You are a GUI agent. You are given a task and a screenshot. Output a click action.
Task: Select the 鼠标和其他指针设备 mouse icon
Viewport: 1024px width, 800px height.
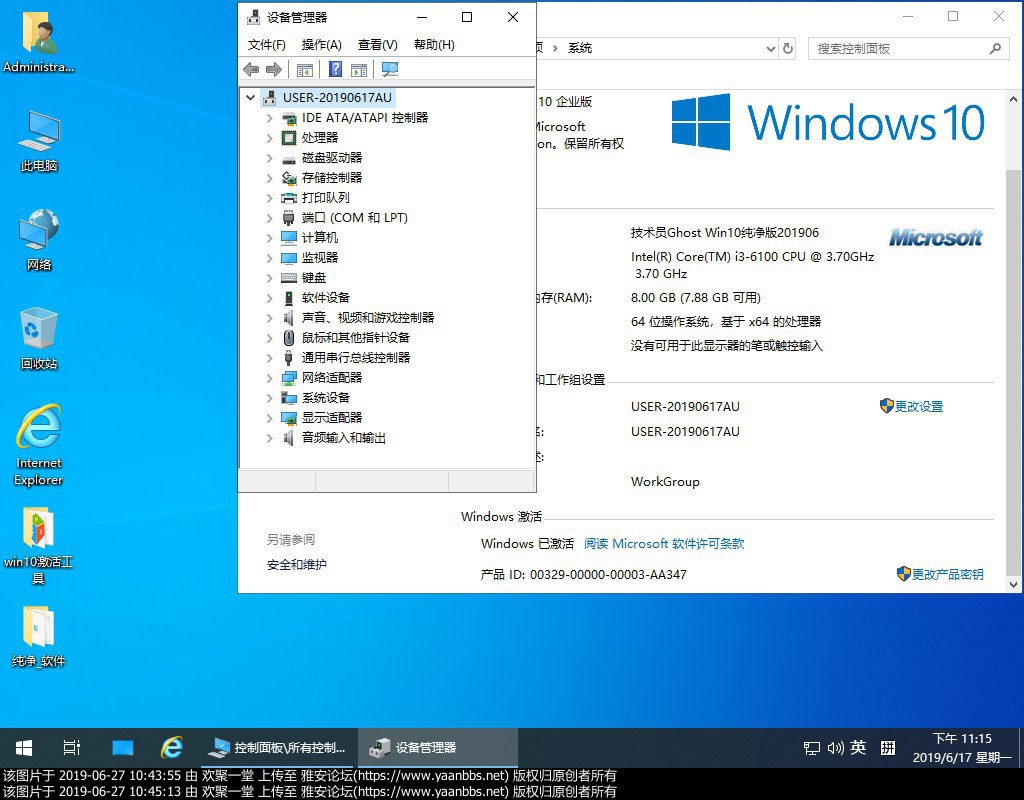click(289, 338)
